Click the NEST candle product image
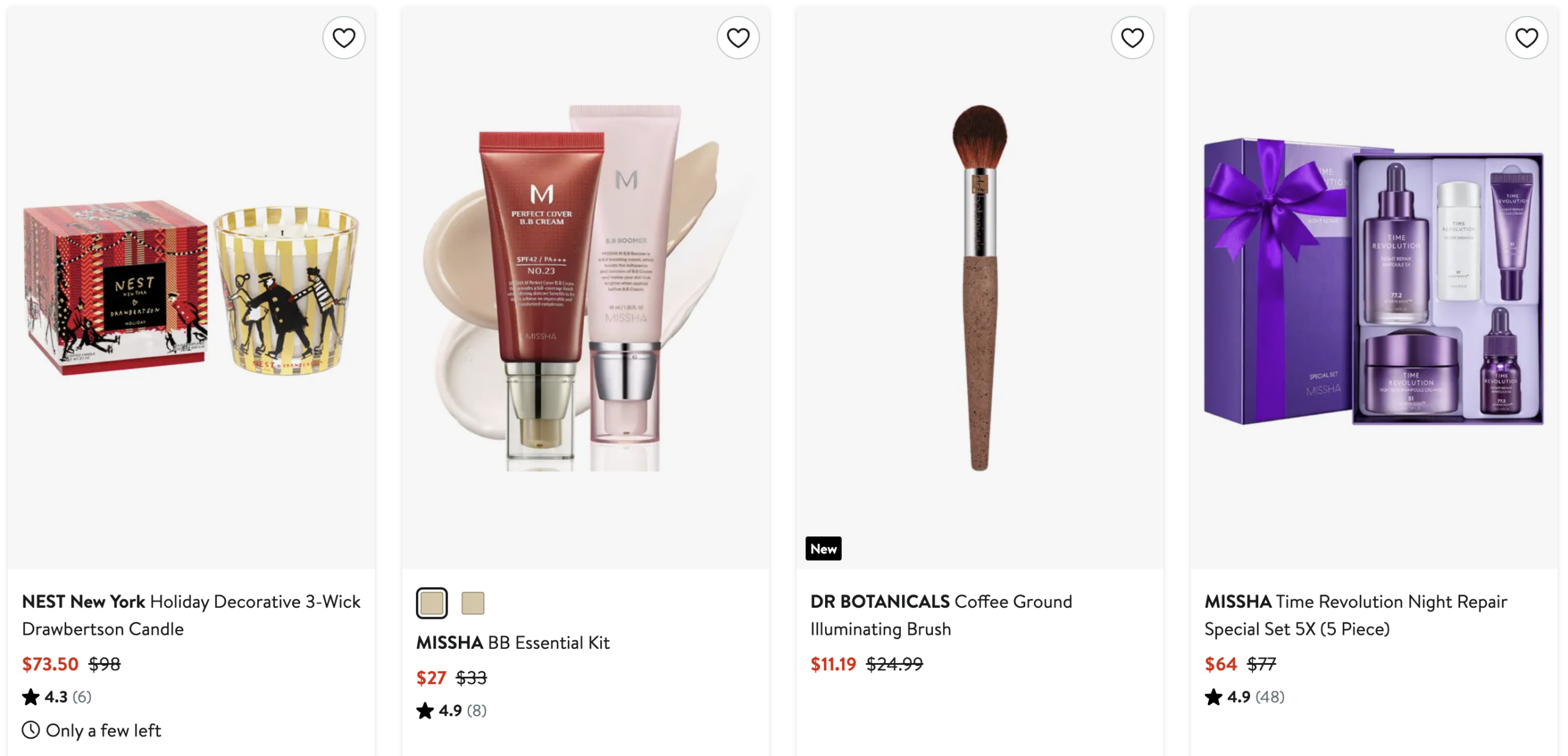 (x=191, y=288)
